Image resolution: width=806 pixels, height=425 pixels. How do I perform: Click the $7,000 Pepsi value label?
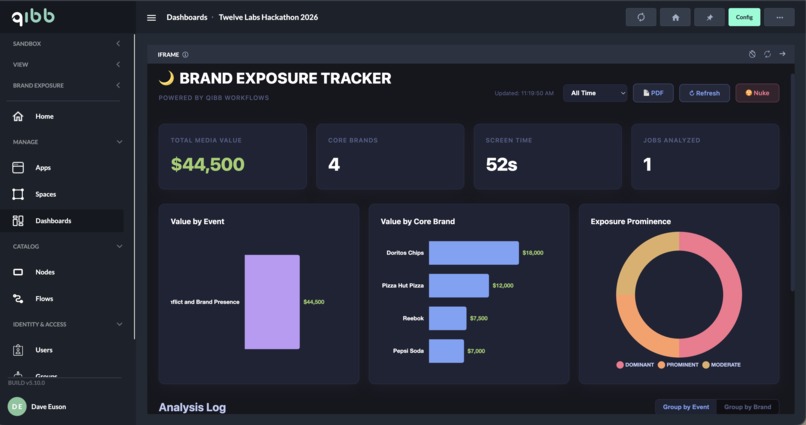(x=476, y=351)
